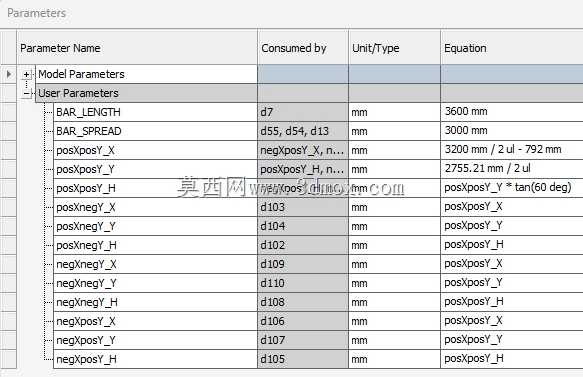This screenshot has width=583, height=377.
Task: Click the d105 consumed-by cell
Action: (x=303, y=359)
